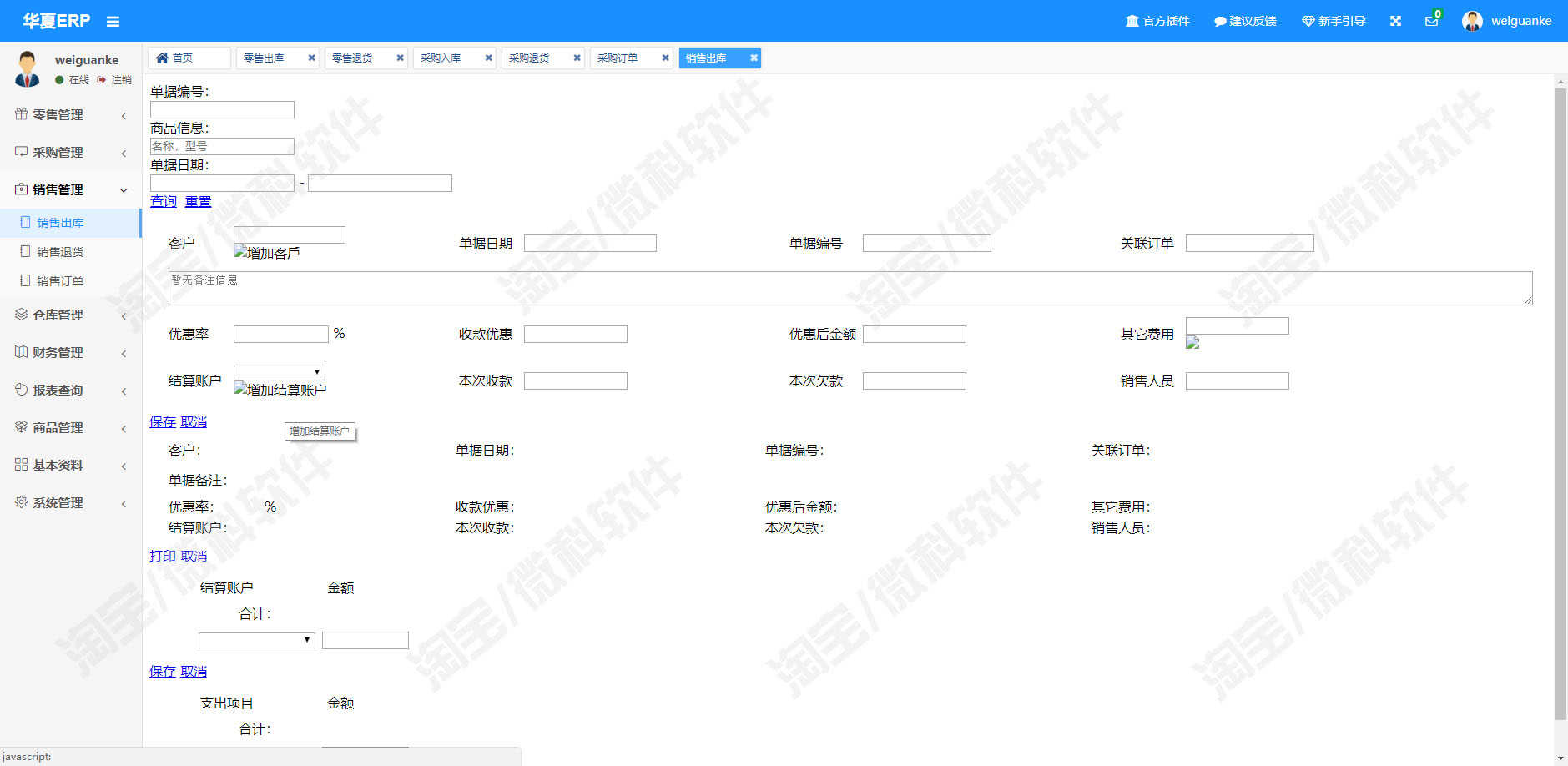Close the 零售出库 tab
Viewport: 1568px width, 766px height.
[x=312, y=58]
